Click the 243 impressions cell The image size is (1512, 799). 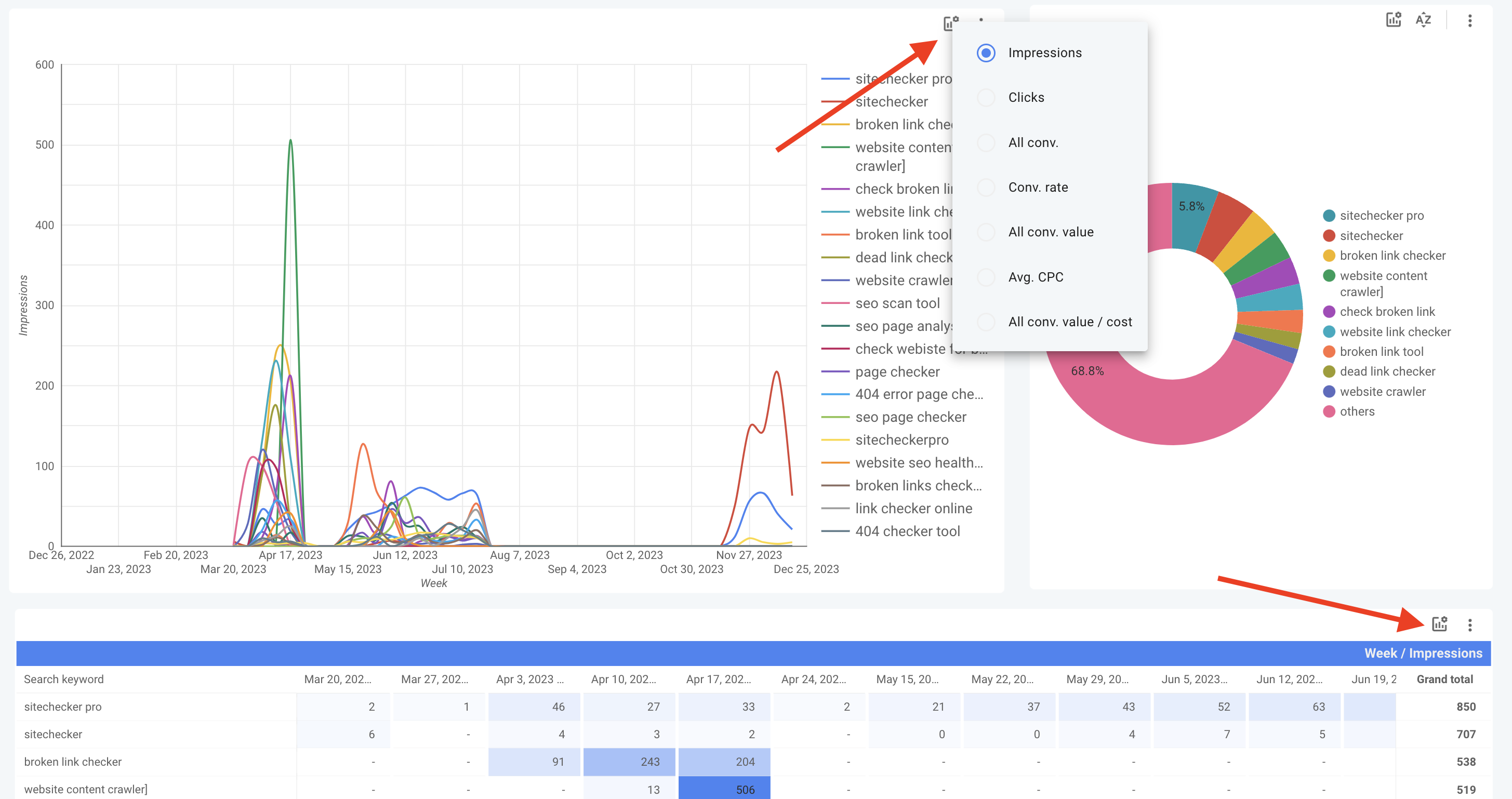point(629,762)
